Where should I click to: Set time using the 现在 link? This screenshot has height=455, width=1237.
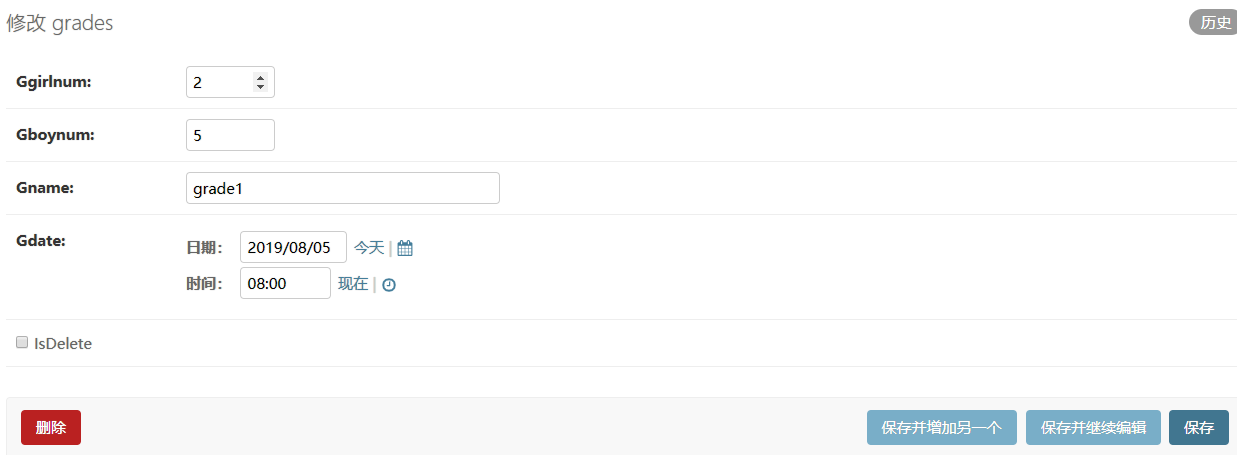pyautogui.click(x=353, y=284)
